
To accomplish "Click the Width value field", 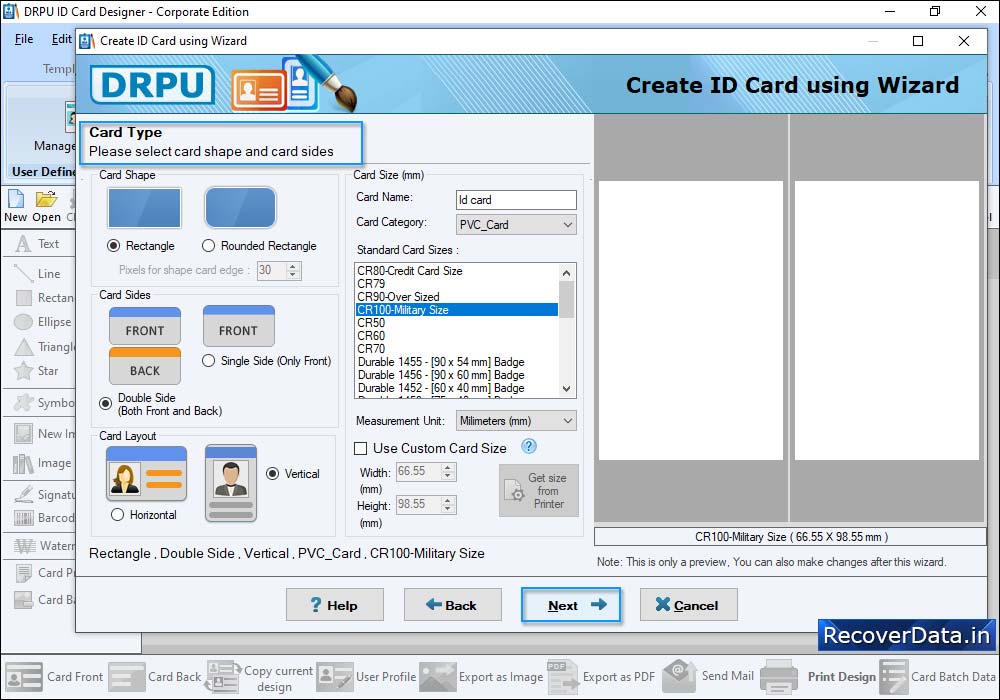I will pyautogui.click(x=418, y=472).
